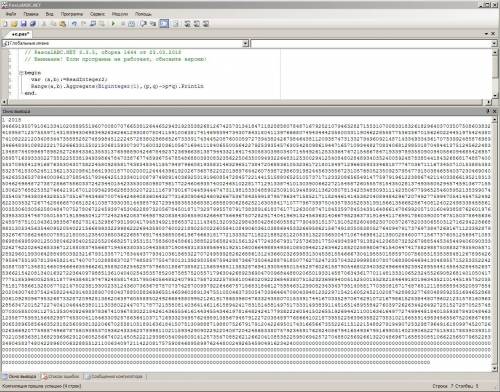Open the Вид menu
The height and width of the screenshot is (392, 500).
(49, 14)
